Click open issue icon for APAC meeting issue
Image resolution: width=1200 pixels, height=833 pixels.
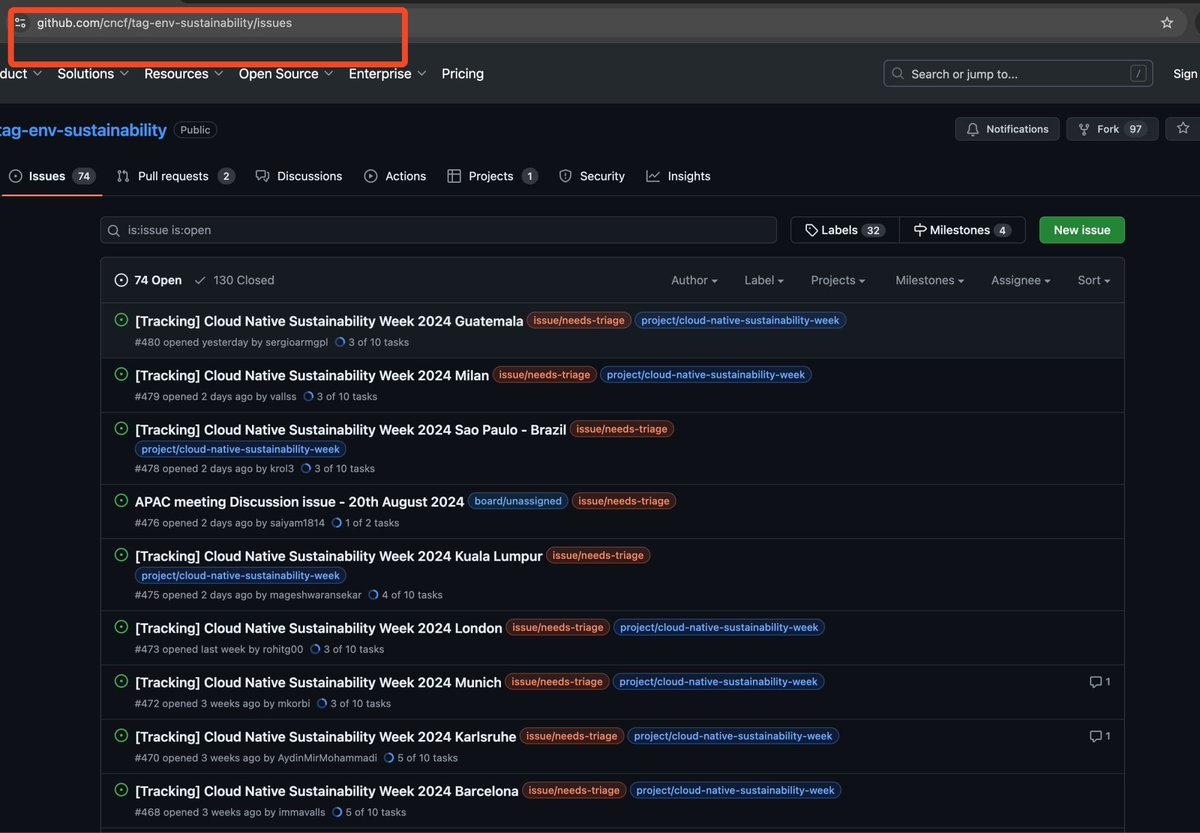(x=121, y=500)
